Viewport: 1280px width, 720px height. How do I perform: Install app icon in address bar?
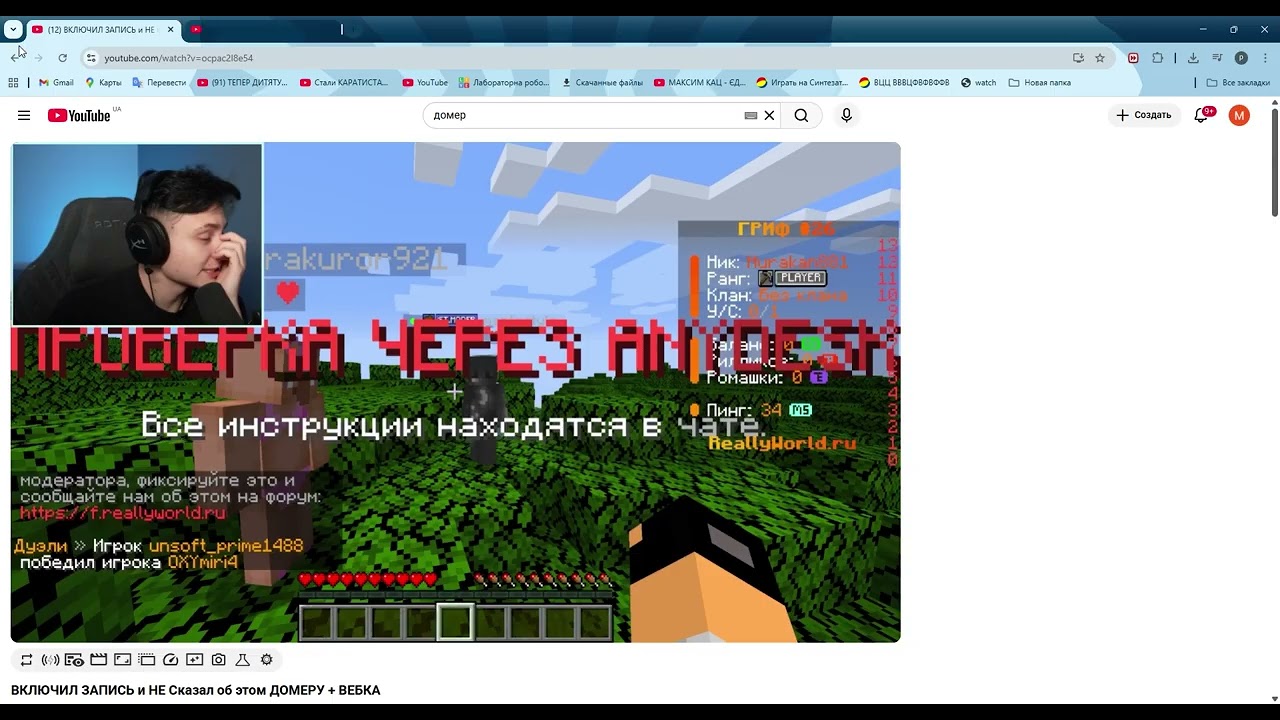coord(1078,58)
